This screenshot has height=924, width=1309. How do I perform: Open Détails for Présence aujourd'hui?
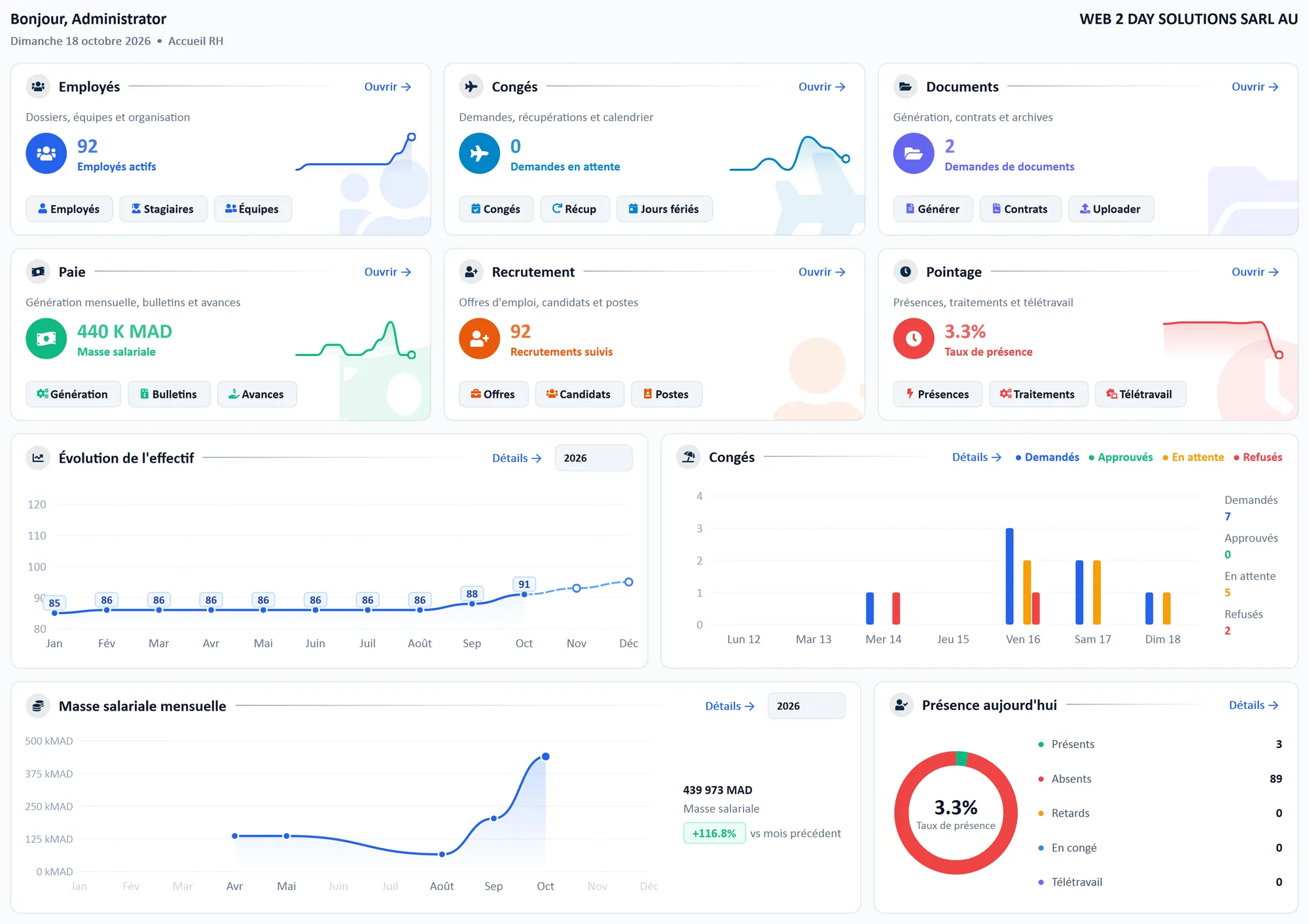(x=1253, y=705)
